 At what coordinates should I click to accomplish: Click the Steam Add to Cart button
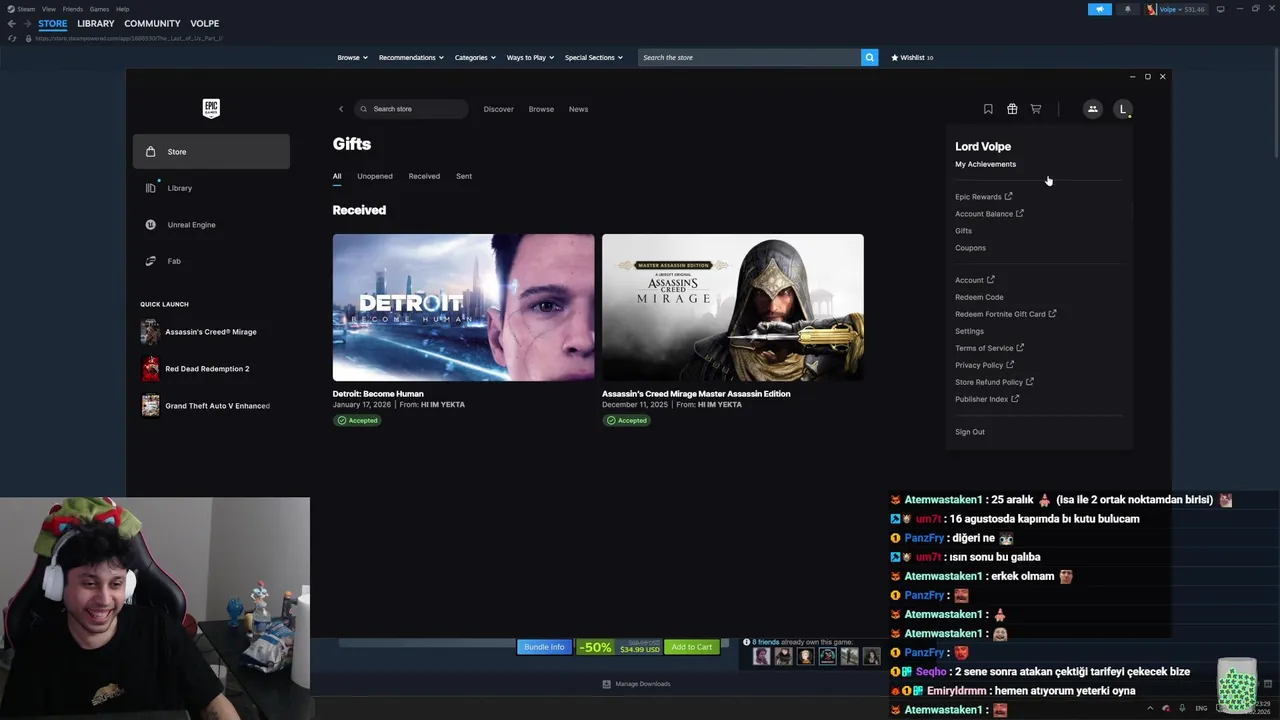point(691,647)
